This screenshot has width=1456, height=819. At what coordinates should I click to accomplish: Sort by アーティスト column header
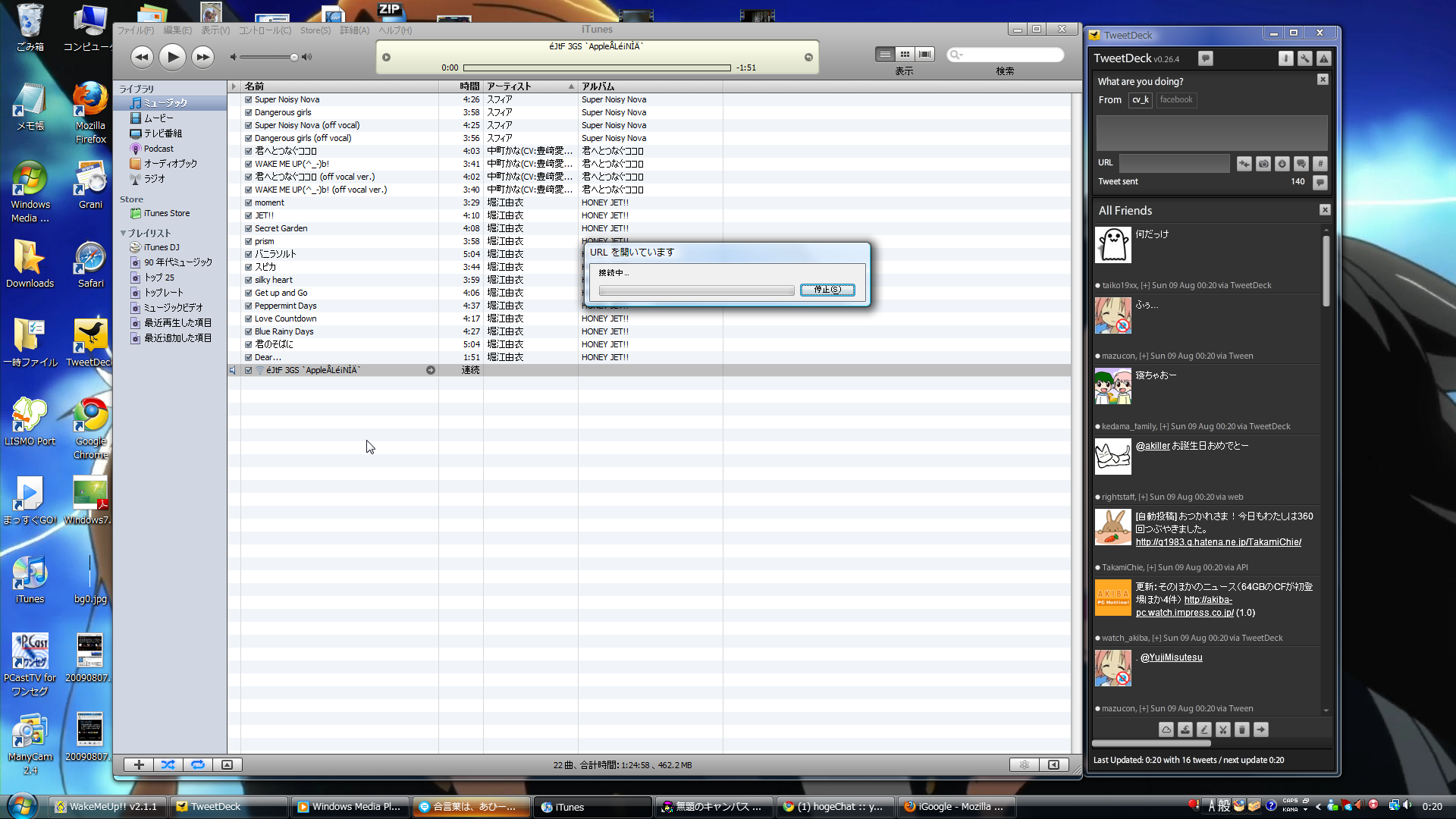[530, 86]
